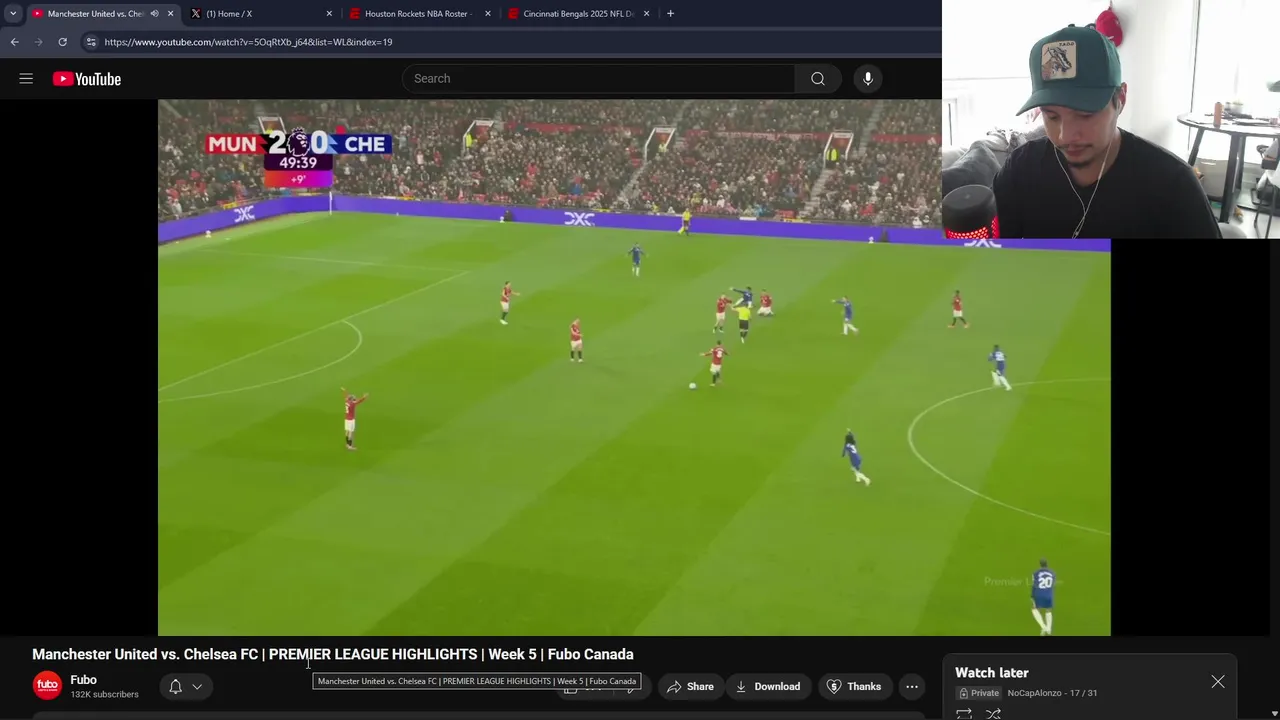Toggle loop playlist icon
This screenshot has width=1280, height=720.
coord(964,713)
